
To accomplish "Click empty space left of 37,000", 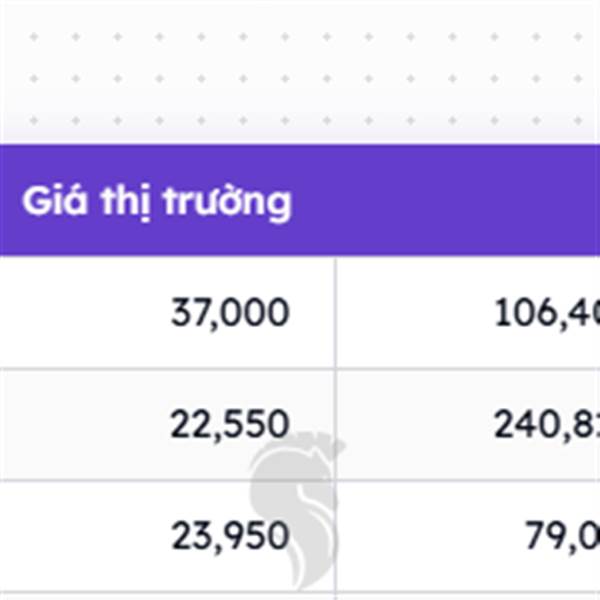I will tap(84, 313).
